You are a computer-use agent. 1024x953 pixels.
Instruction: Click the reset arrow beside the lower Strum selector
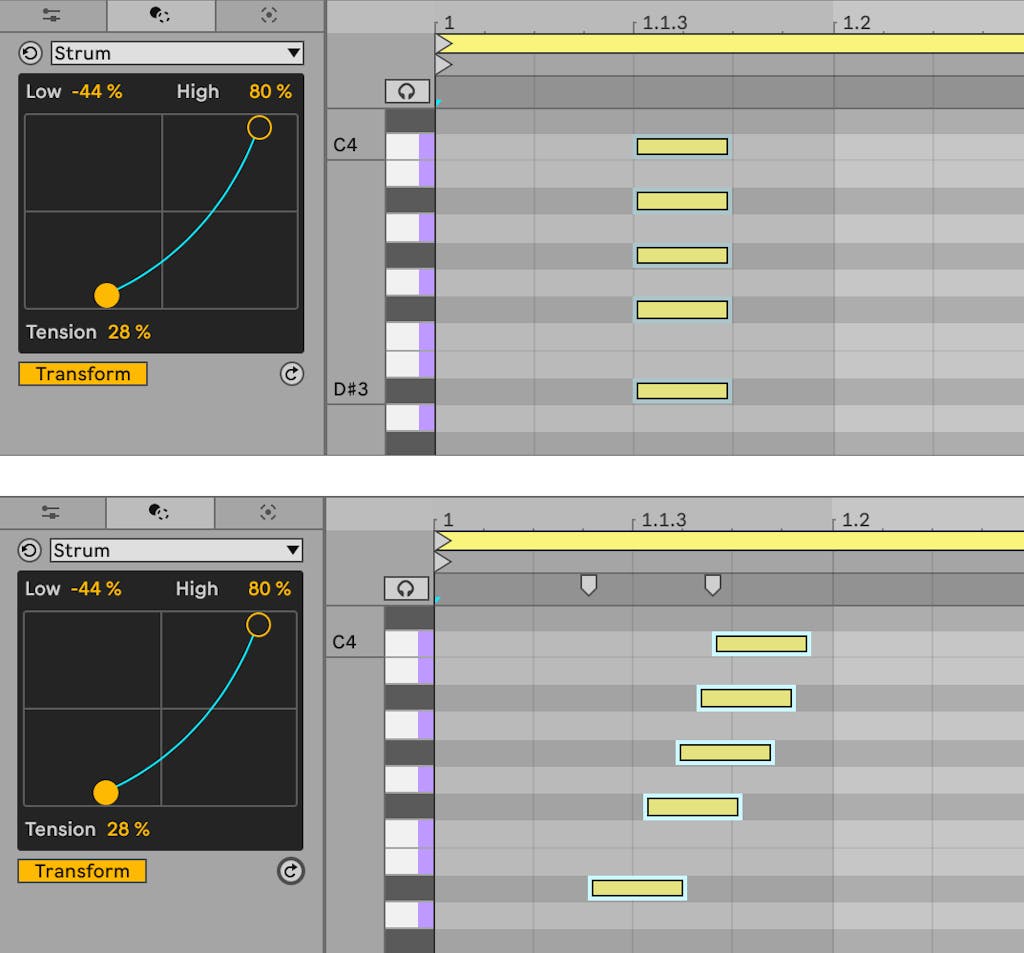[31, 550]
